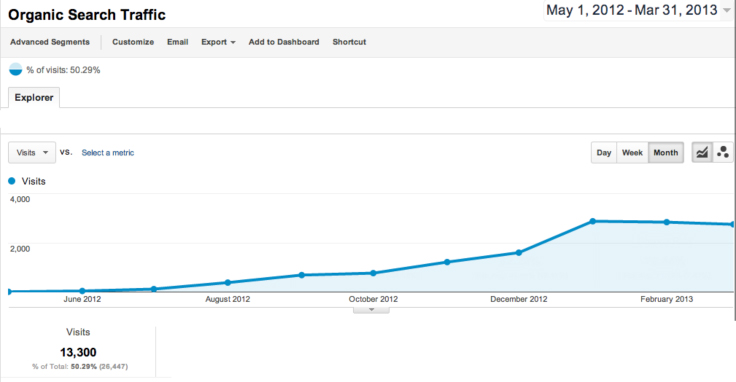Click Add to Dashboard
This screenshot has width=736, height=382.
tap(284, 42)
